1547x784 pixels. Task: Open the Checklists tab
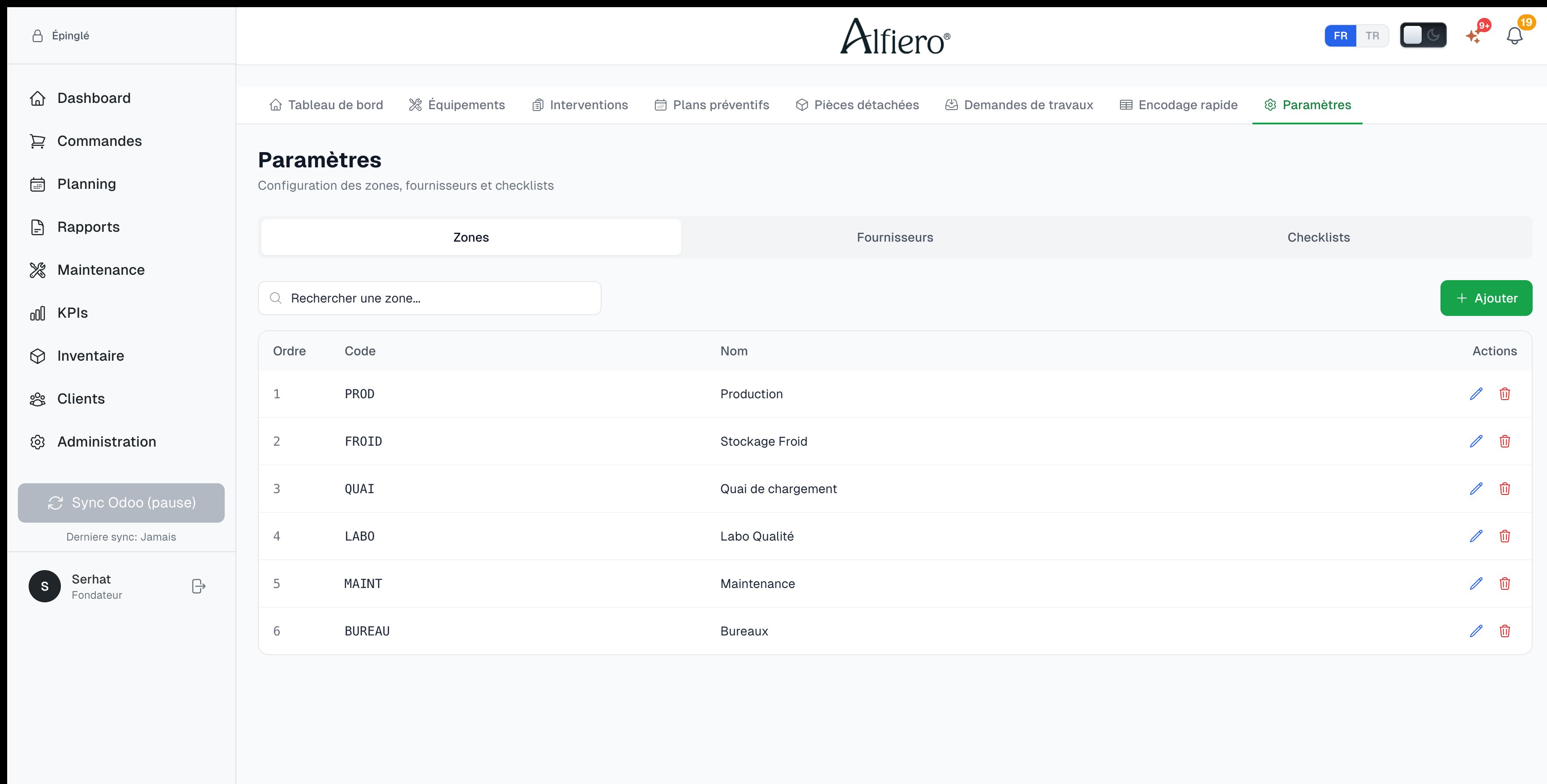(x=1318, y=238)
